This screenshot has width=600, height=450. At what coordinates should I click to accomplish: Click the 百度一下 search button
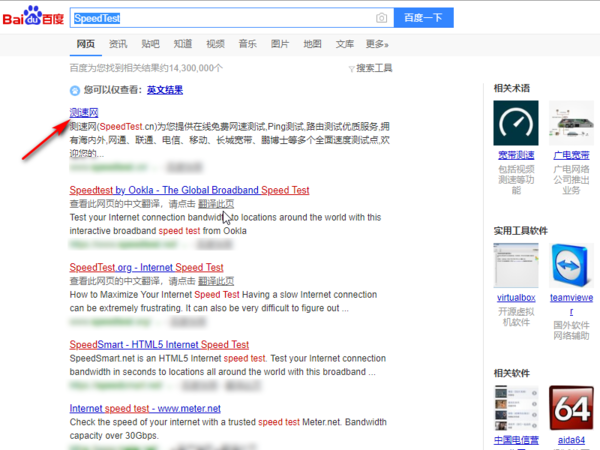click(x=424, y=18)
